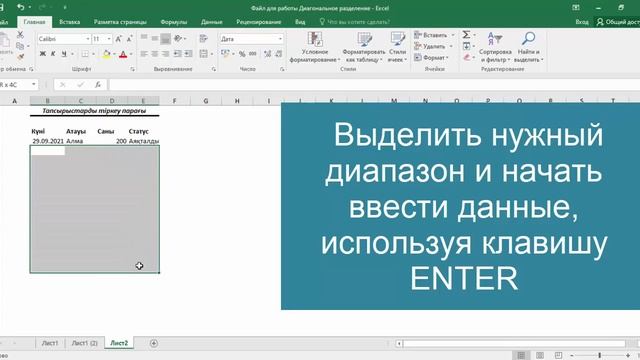Select the Format Painter brush icon
This screenshot has width=640, height=360.
(20, 57)
